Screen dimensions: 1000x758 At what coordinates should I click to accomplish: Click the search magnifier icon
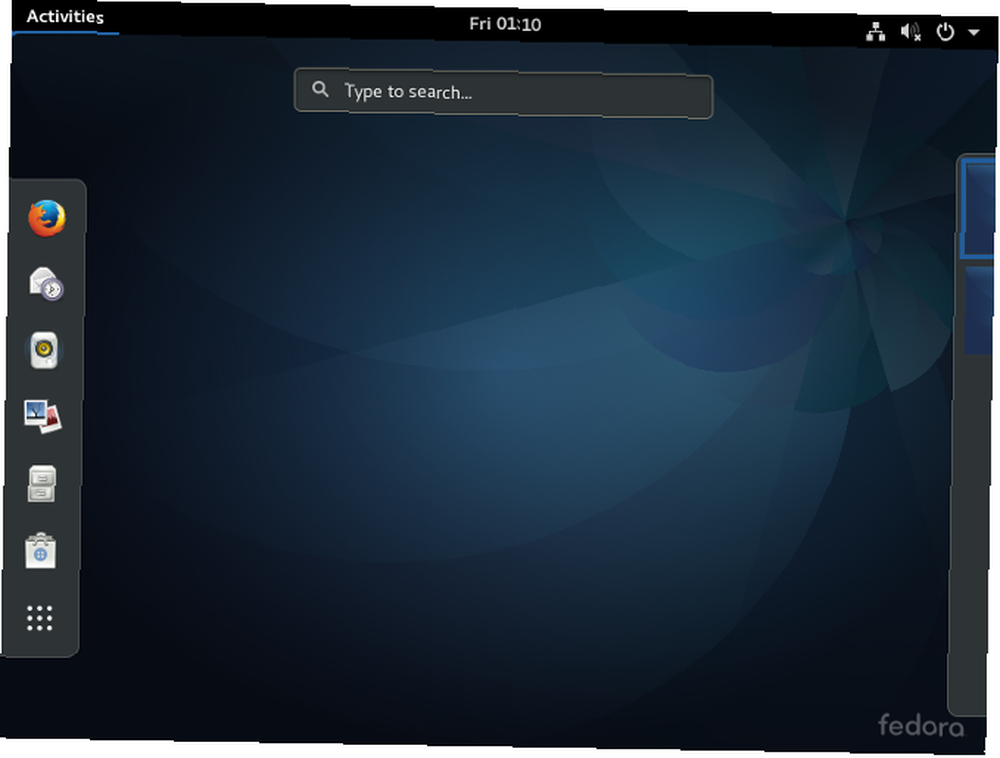pyautogui.click(x=320, y=89)
